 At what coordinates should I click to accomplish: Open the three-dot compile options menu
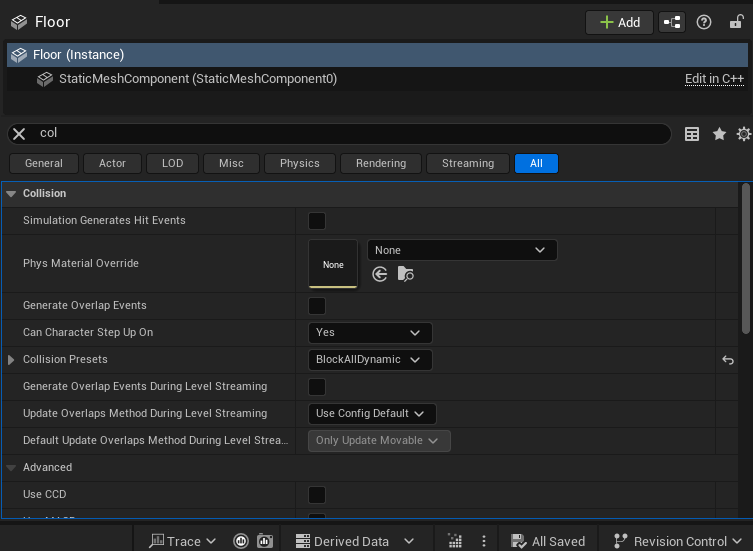484,541
